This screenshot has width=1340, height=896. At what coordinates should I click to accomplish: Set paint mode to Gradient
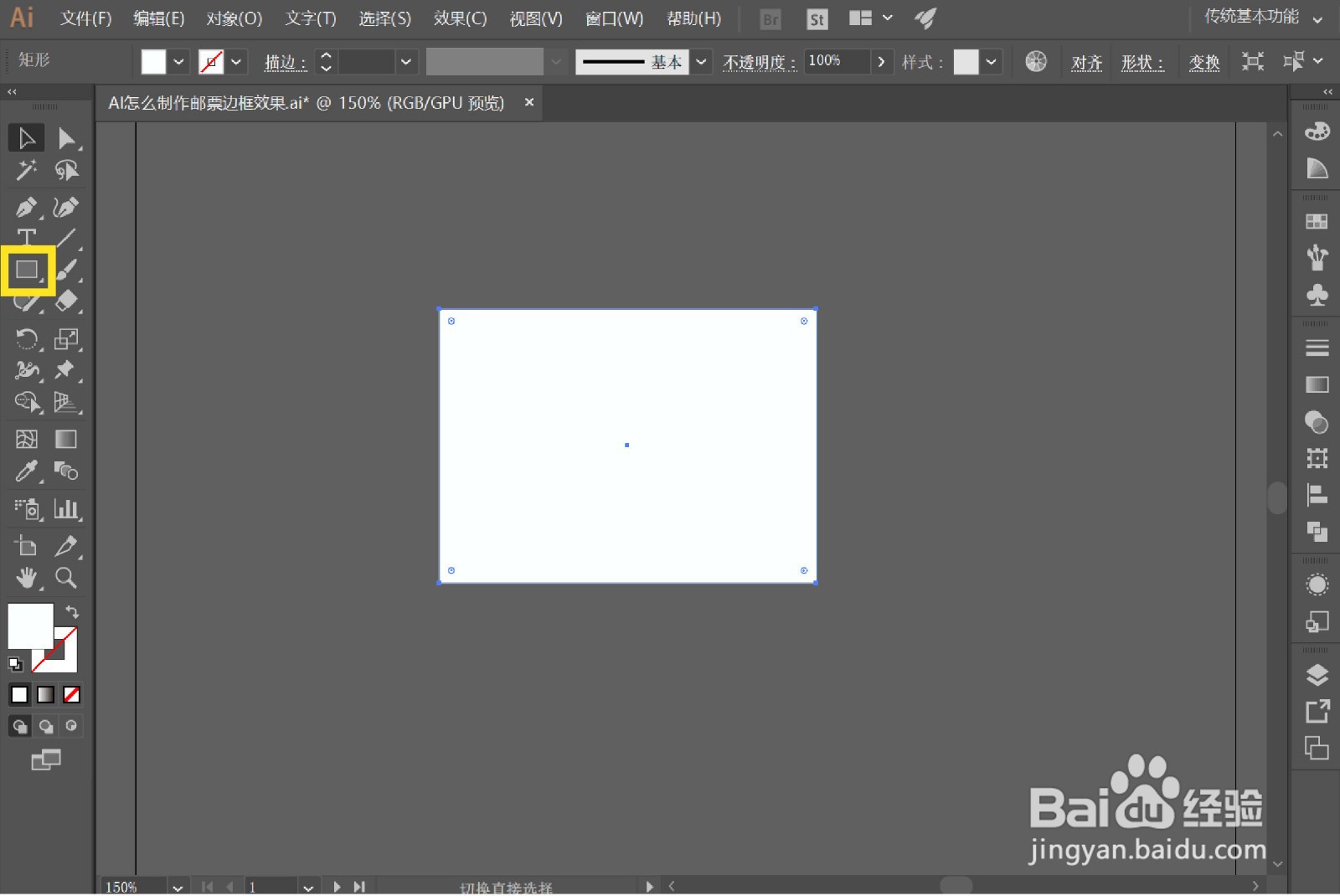click(x=45, y=694)
